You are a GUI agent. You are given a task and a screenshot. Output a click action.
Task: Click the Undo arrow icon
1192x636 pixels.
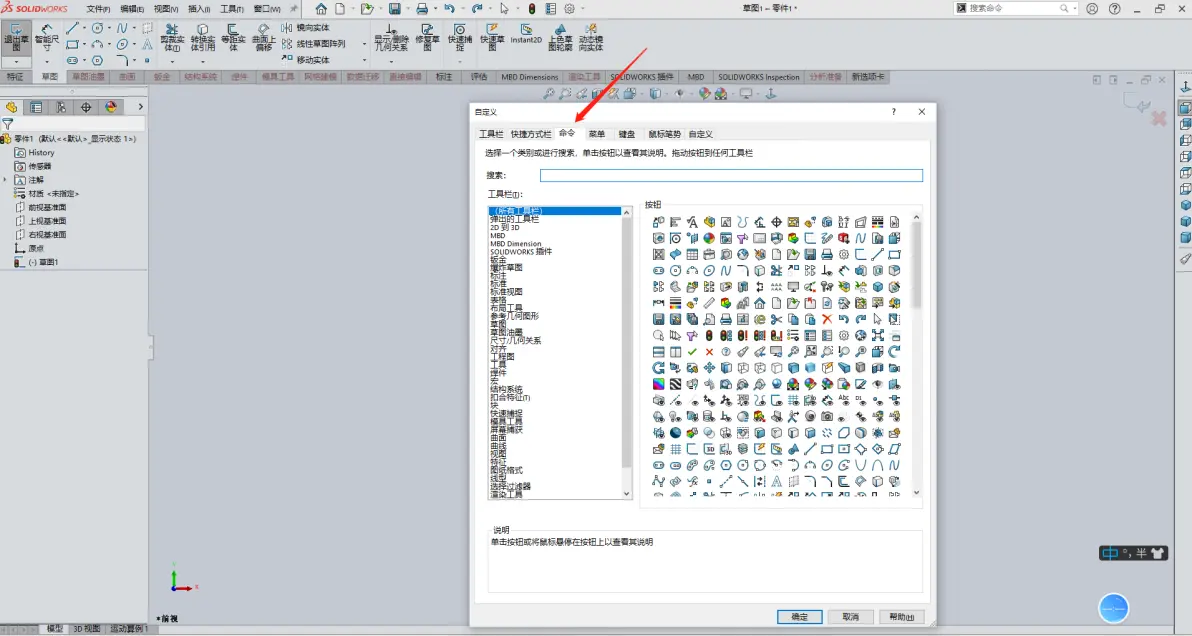[x=449, y=9]
